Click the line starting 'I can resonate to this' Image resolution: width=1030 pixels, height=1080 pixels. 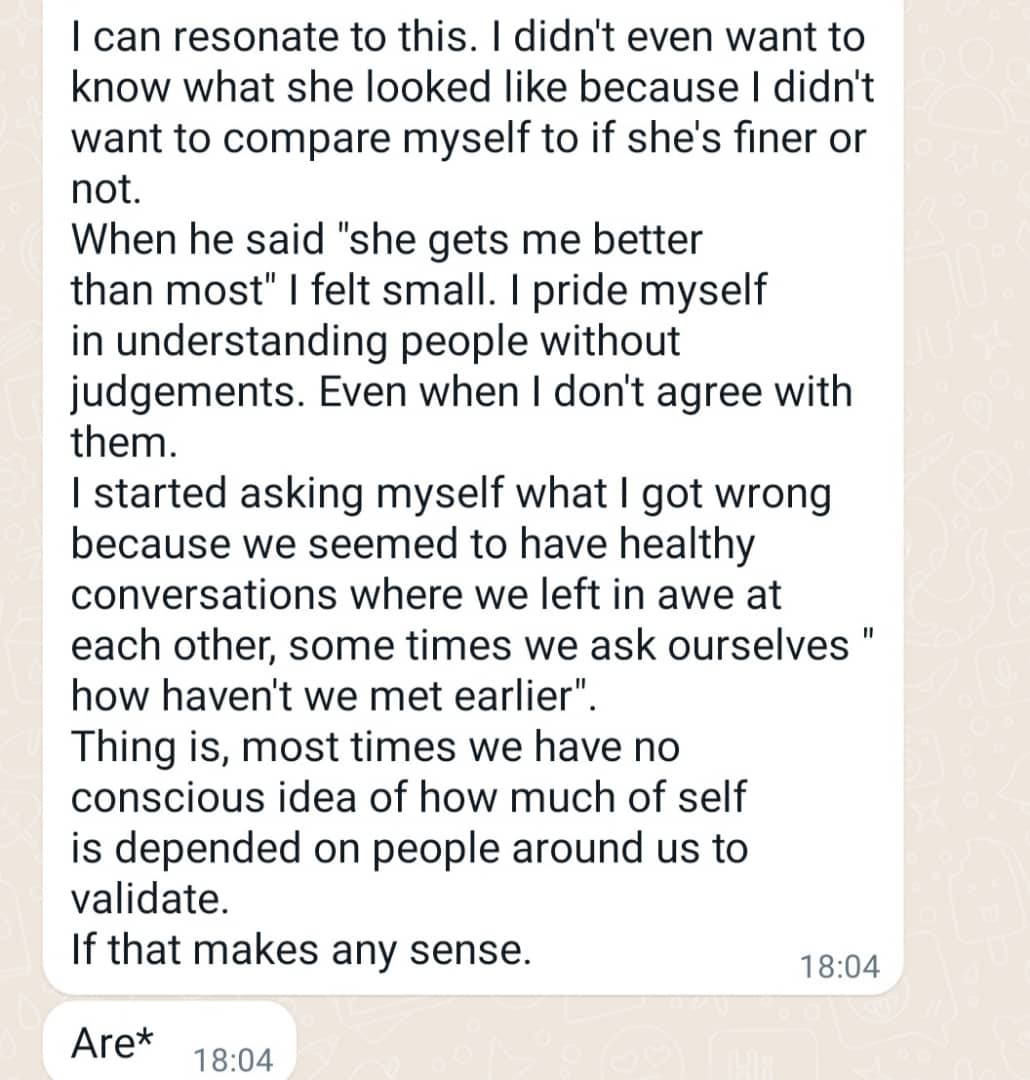click(x=467, y=38)
